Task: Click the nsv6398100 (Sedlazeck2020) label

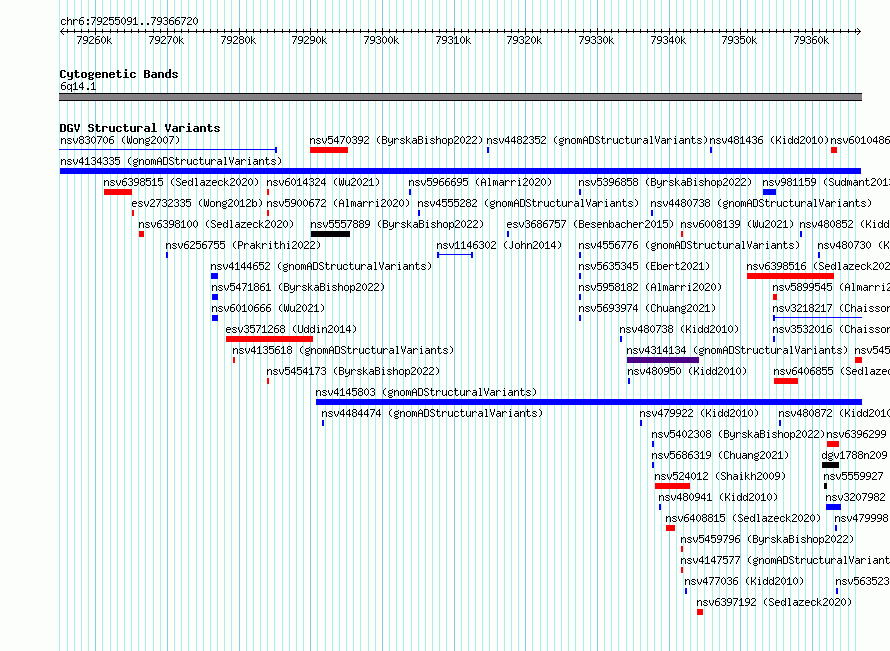Action: click(x=216, y=224)
